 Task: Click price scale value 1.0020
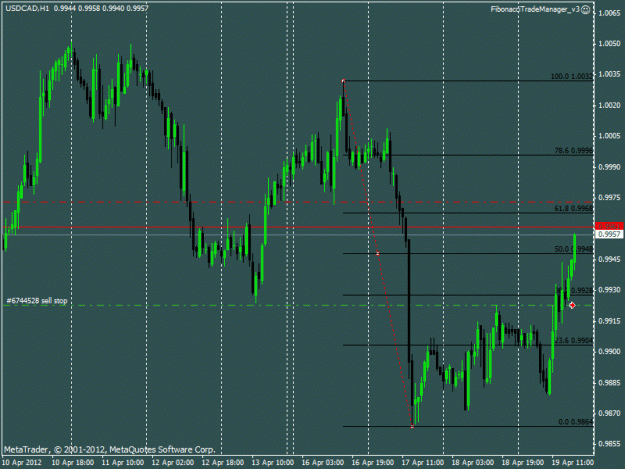pos(609,105)
